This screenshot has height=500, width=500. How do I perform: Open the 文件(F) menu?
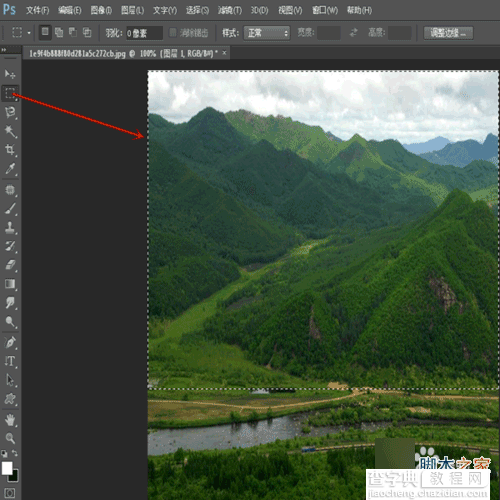pos(37,10)
